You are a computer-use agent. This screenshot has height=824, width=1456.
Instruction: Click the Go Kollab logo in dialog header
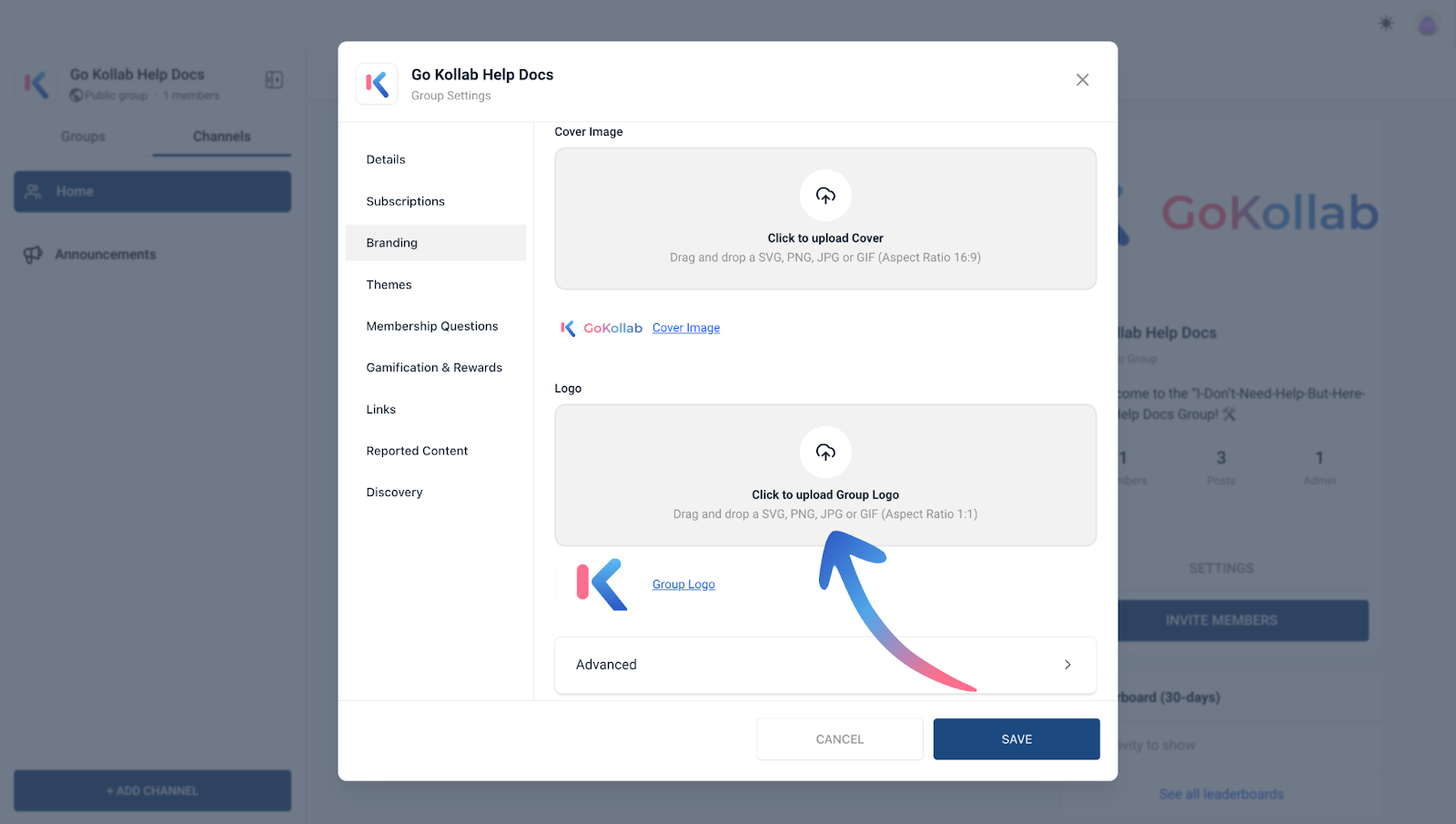coord(377,84)
